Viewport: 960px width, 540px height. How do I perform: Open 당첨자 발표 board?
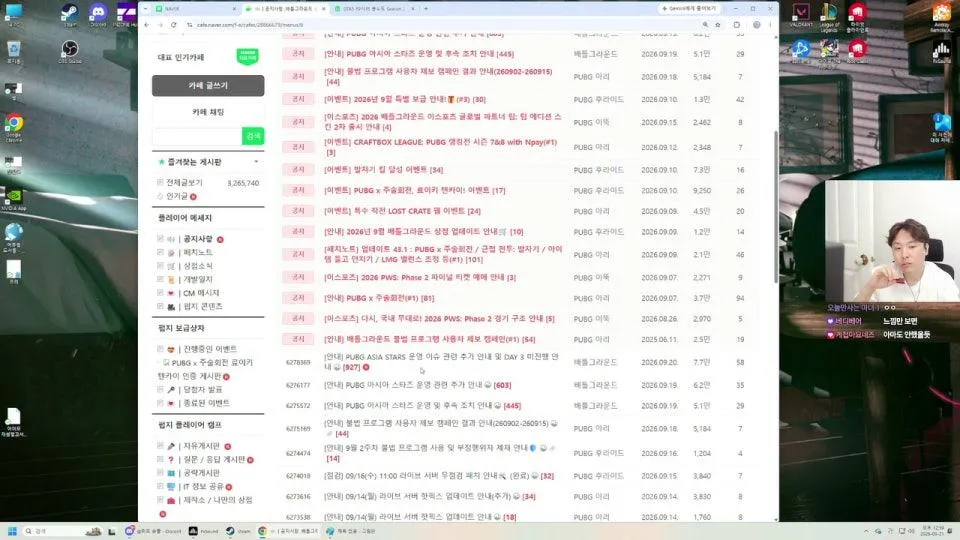(x=203, y=389)
